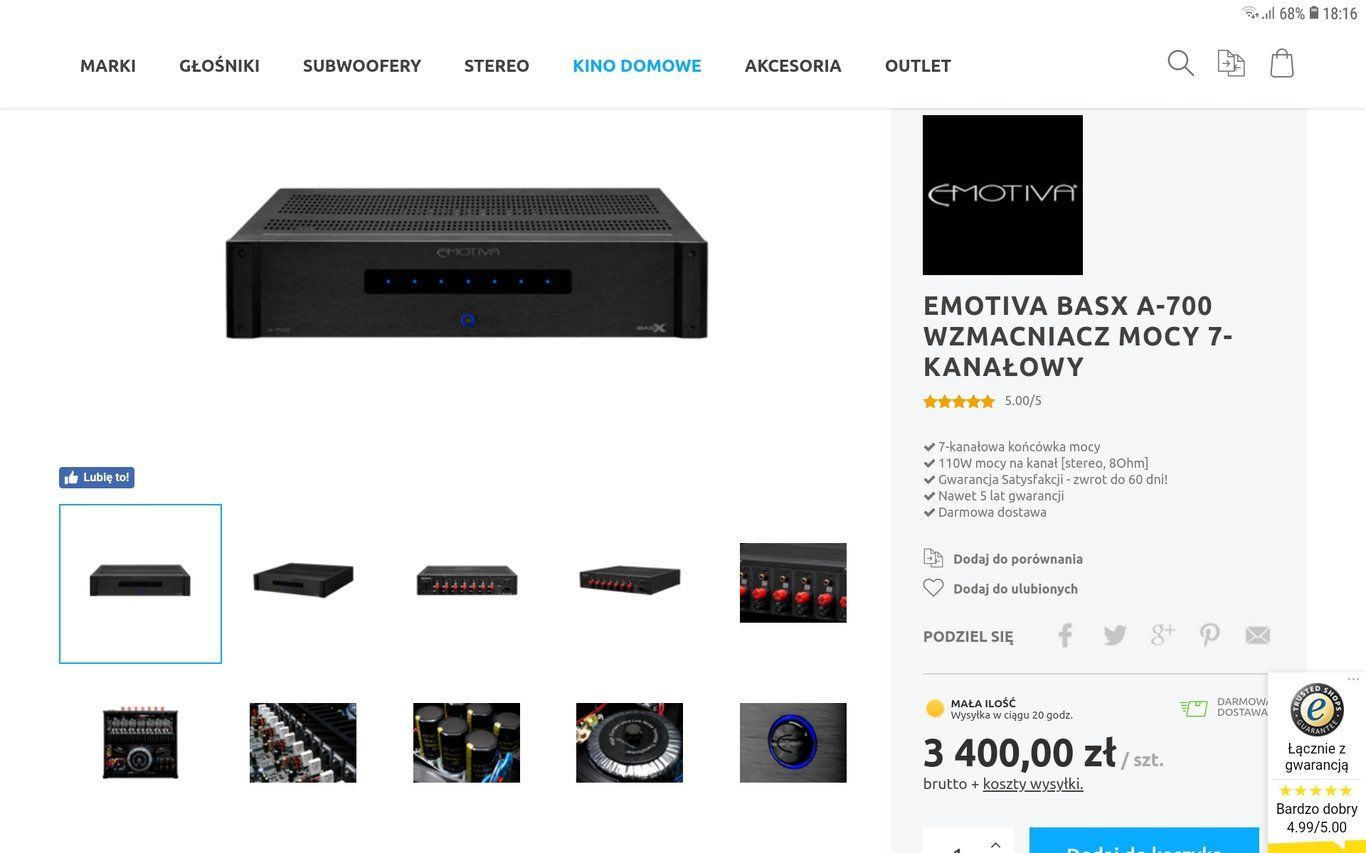
Task: Select the rear panel red terminals thumbnail
Action: (467, 581)
